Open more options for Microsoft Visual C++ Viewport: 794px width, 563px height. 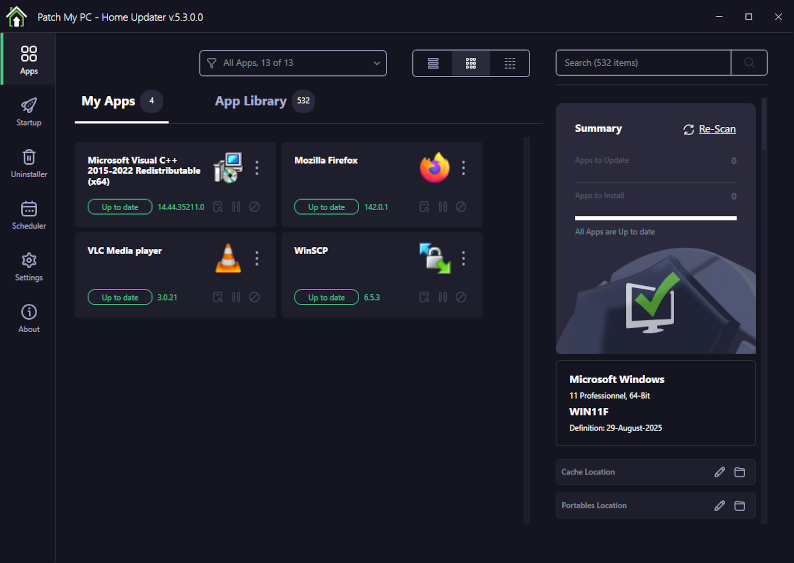click(257, 168)
